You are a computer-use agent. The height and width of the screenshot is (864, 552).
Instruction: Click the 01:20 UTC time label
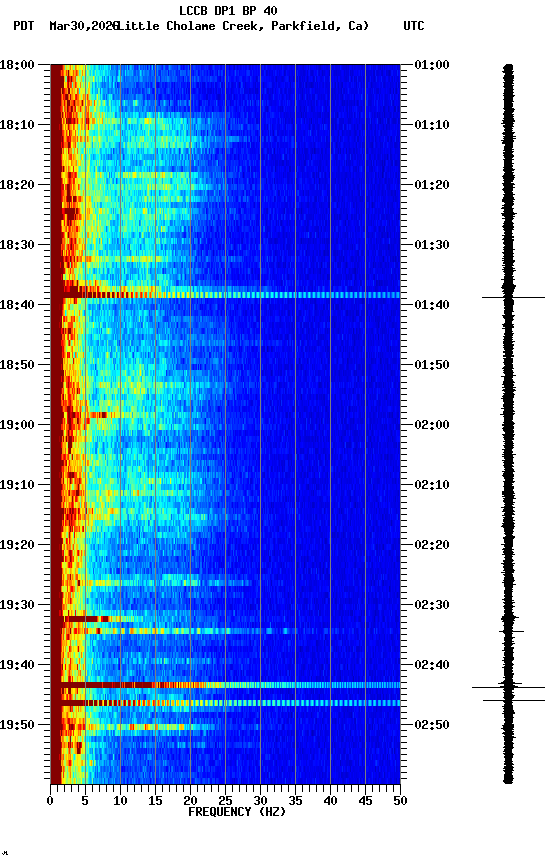tap(432, 185)
